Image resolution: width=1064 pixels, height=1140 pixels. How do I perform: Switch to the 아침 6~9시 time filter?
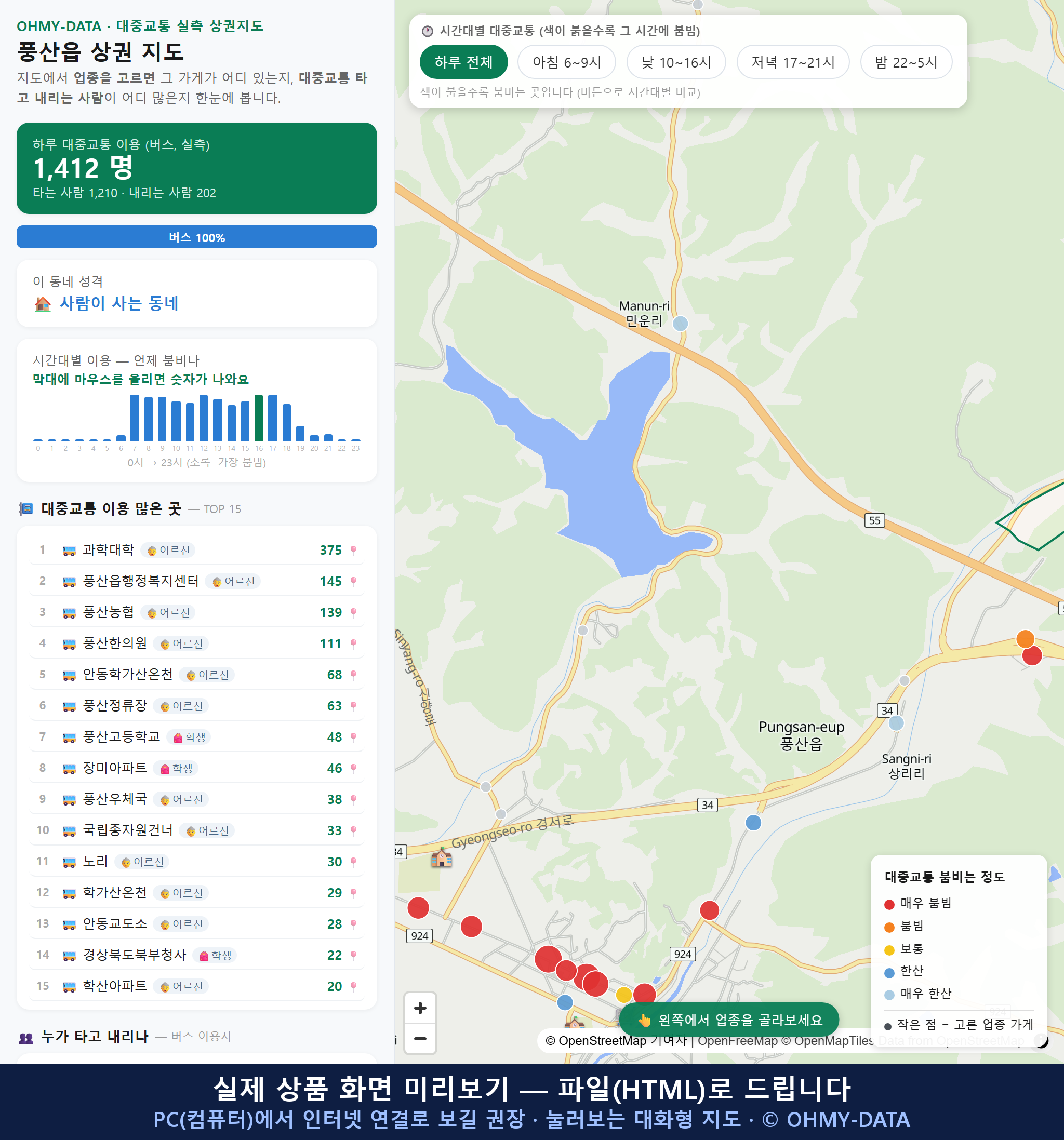coord(567,62)
